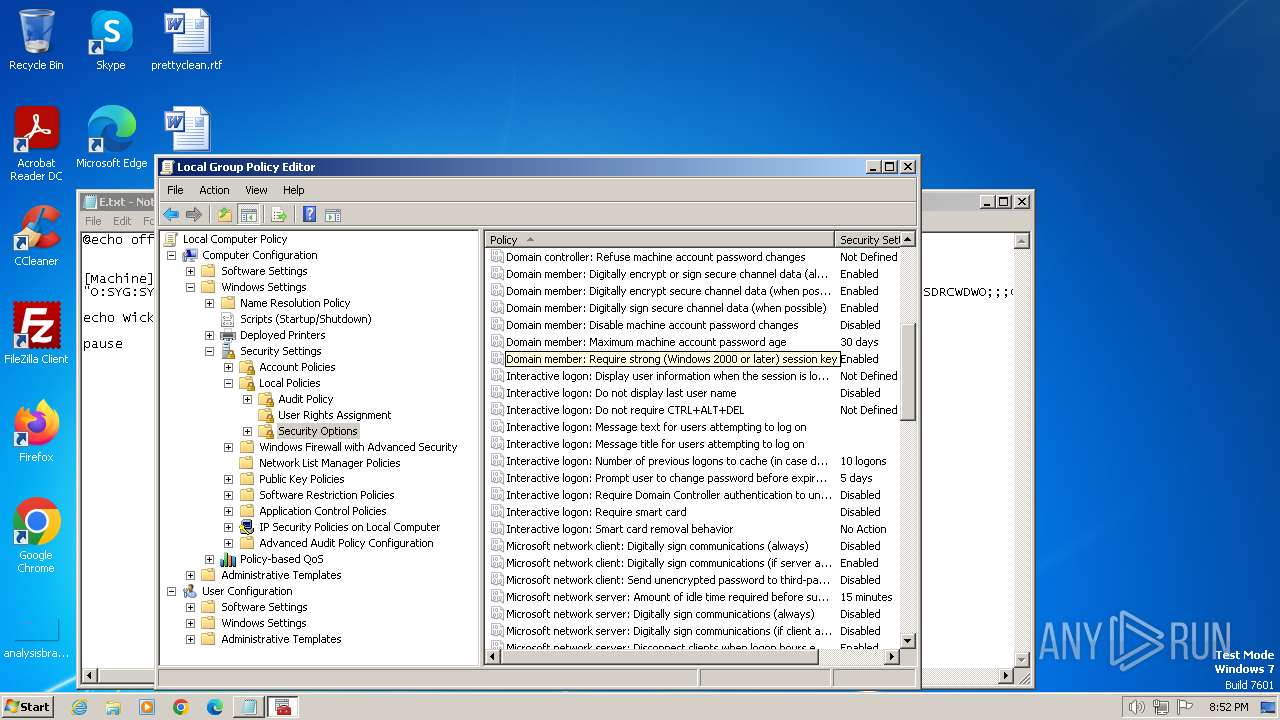Click the blue Help toolbar icon
The height and width of the screenshot is (720, 1280).
tap(310, 214)
